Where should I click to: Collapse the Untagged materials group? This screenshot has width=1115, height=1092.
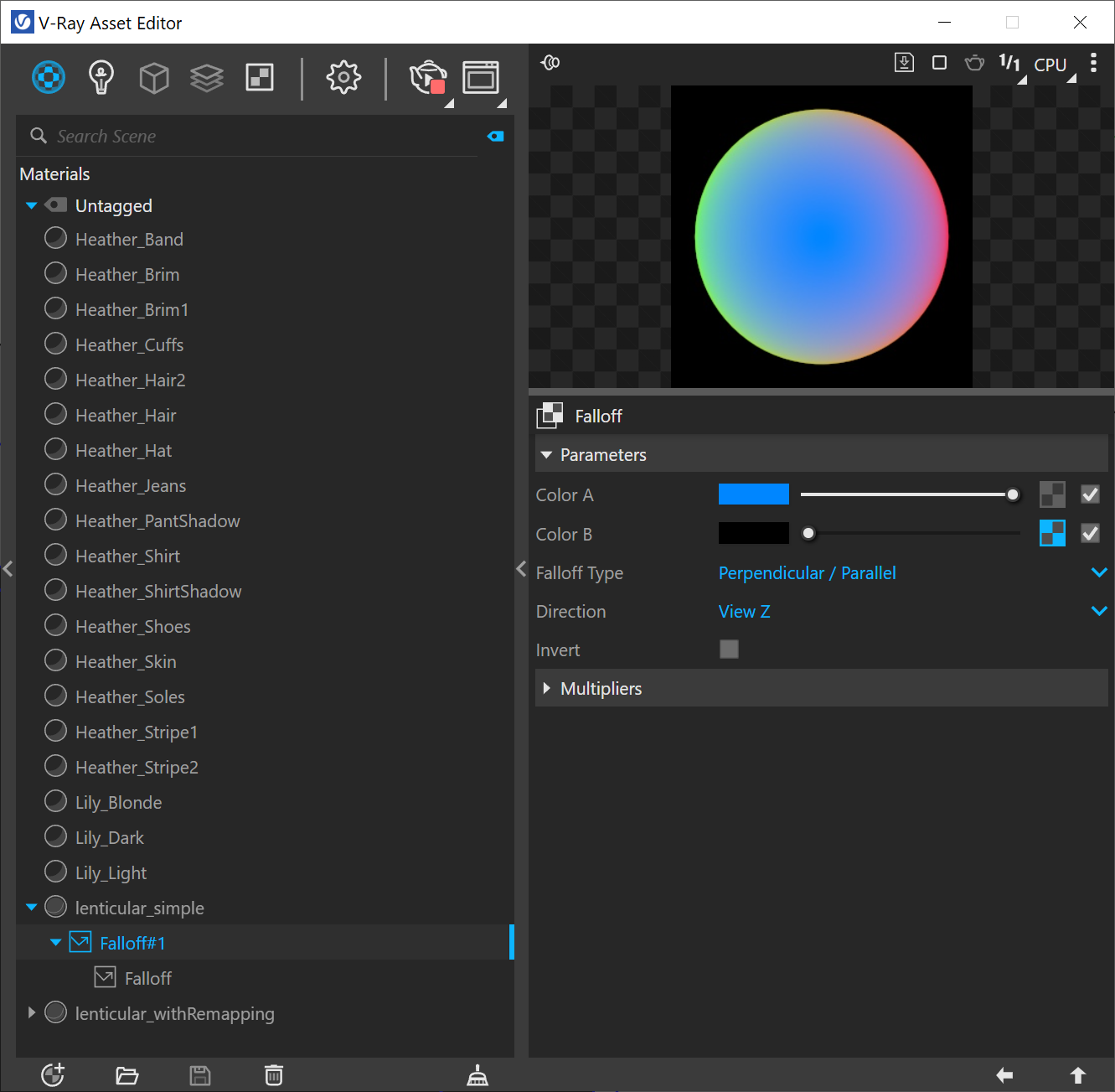point(31,204)
